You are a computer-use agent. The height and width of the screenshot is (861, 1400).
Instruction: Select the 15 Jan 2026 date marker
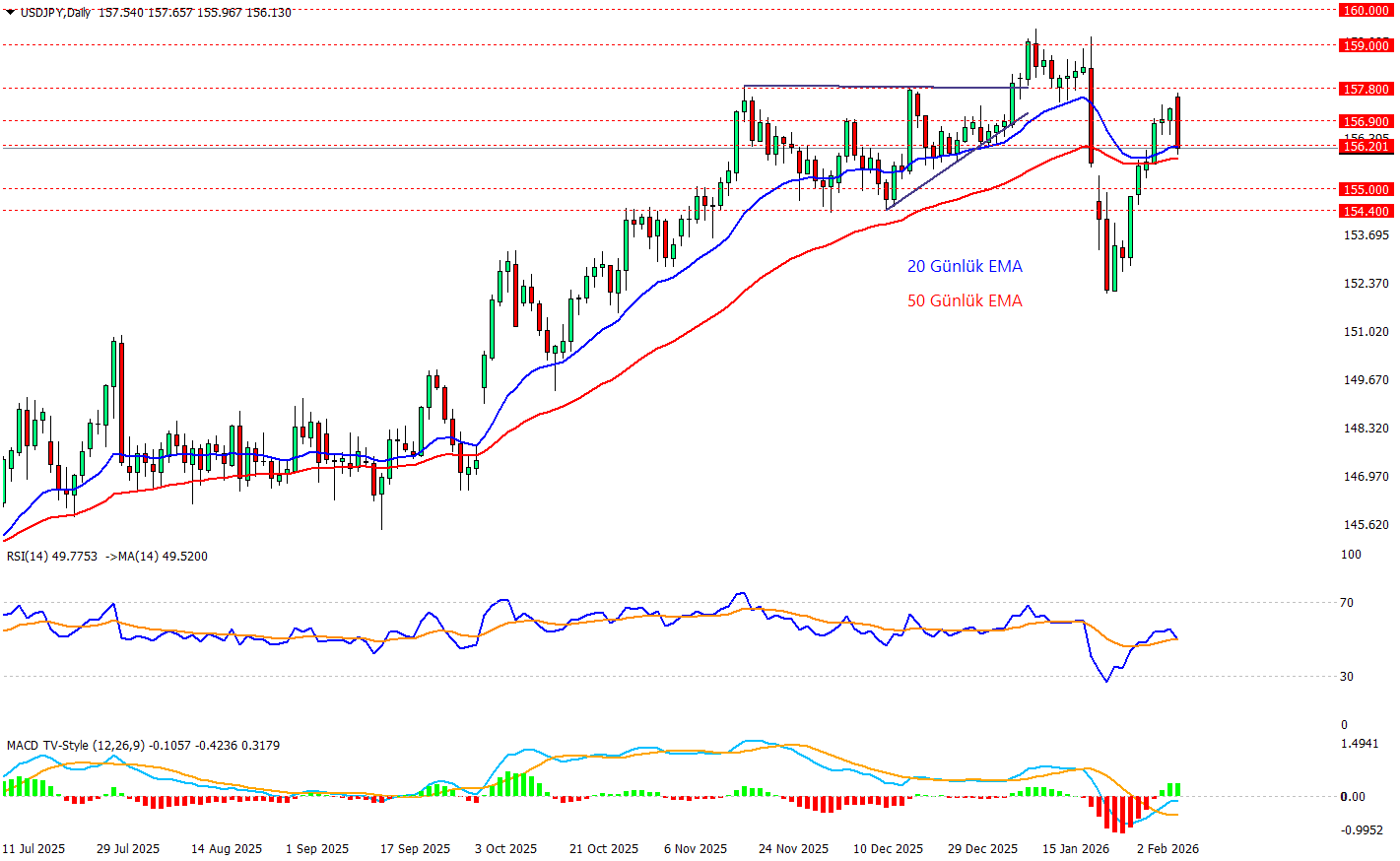tap(1075, 848)
